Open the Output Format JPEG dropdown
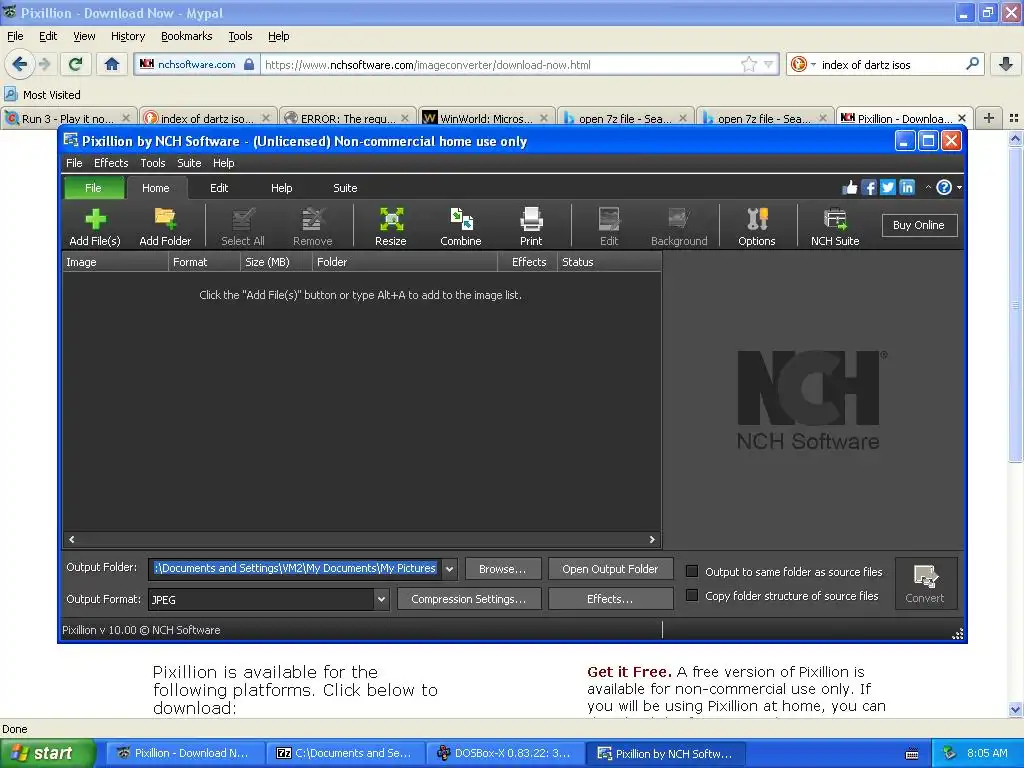 click(381, 600)
